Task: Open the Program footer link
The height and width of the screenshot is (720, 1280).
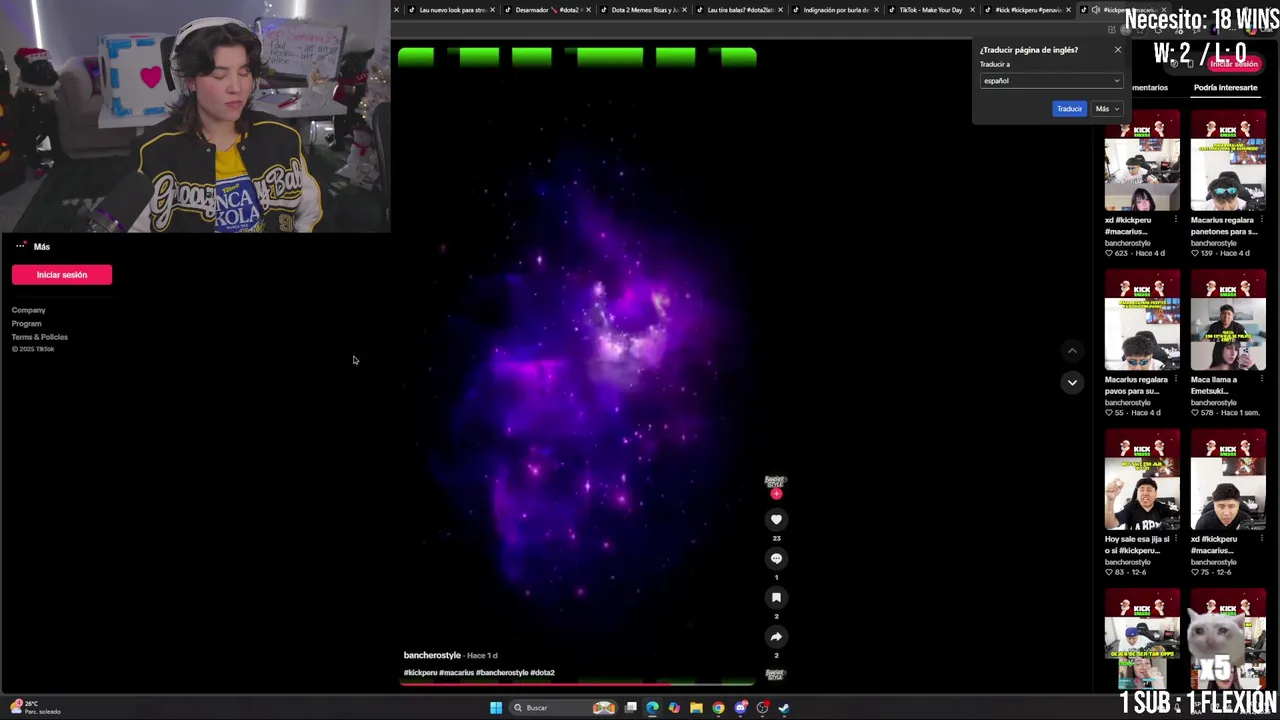Action: [26, 324]
